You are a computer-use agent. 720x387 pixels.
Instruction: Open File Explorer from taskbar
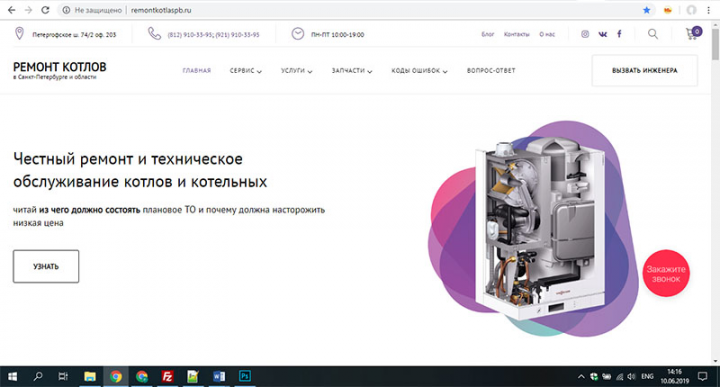pyautogui.click(x=90, y=376)
